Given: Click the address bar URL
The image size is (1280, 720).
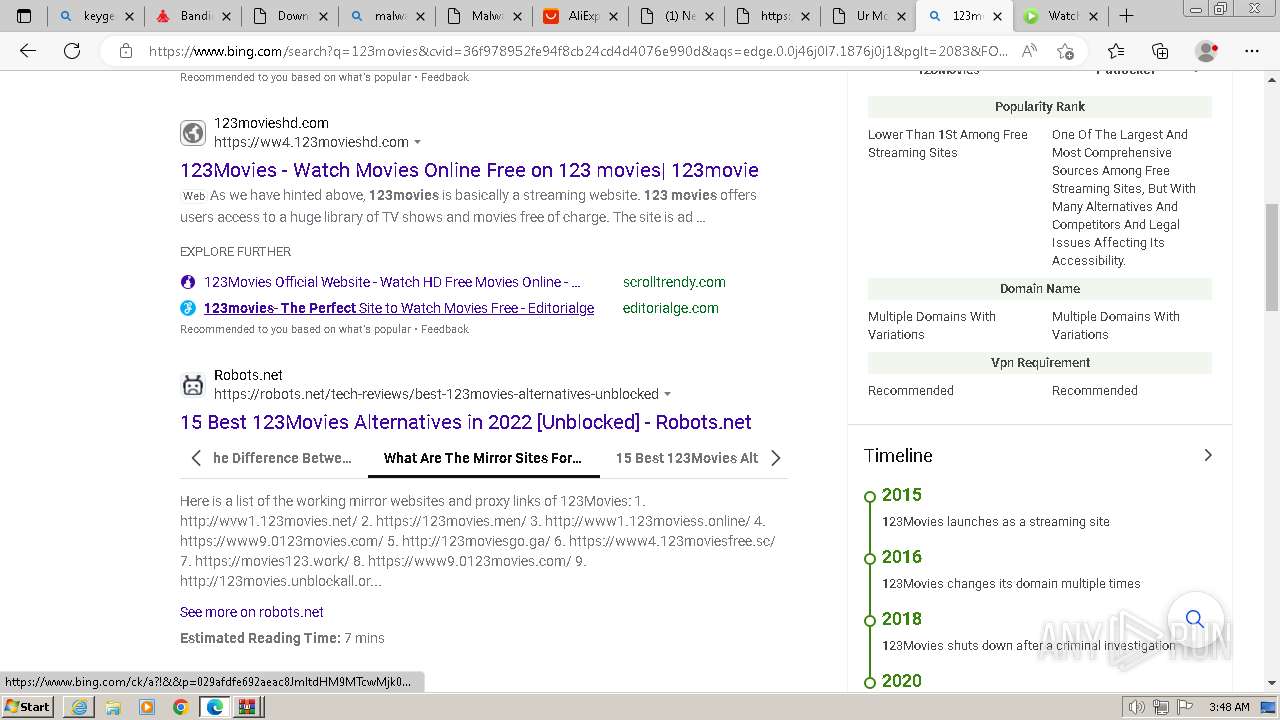Looking at the screenshot, I should 578,51.
